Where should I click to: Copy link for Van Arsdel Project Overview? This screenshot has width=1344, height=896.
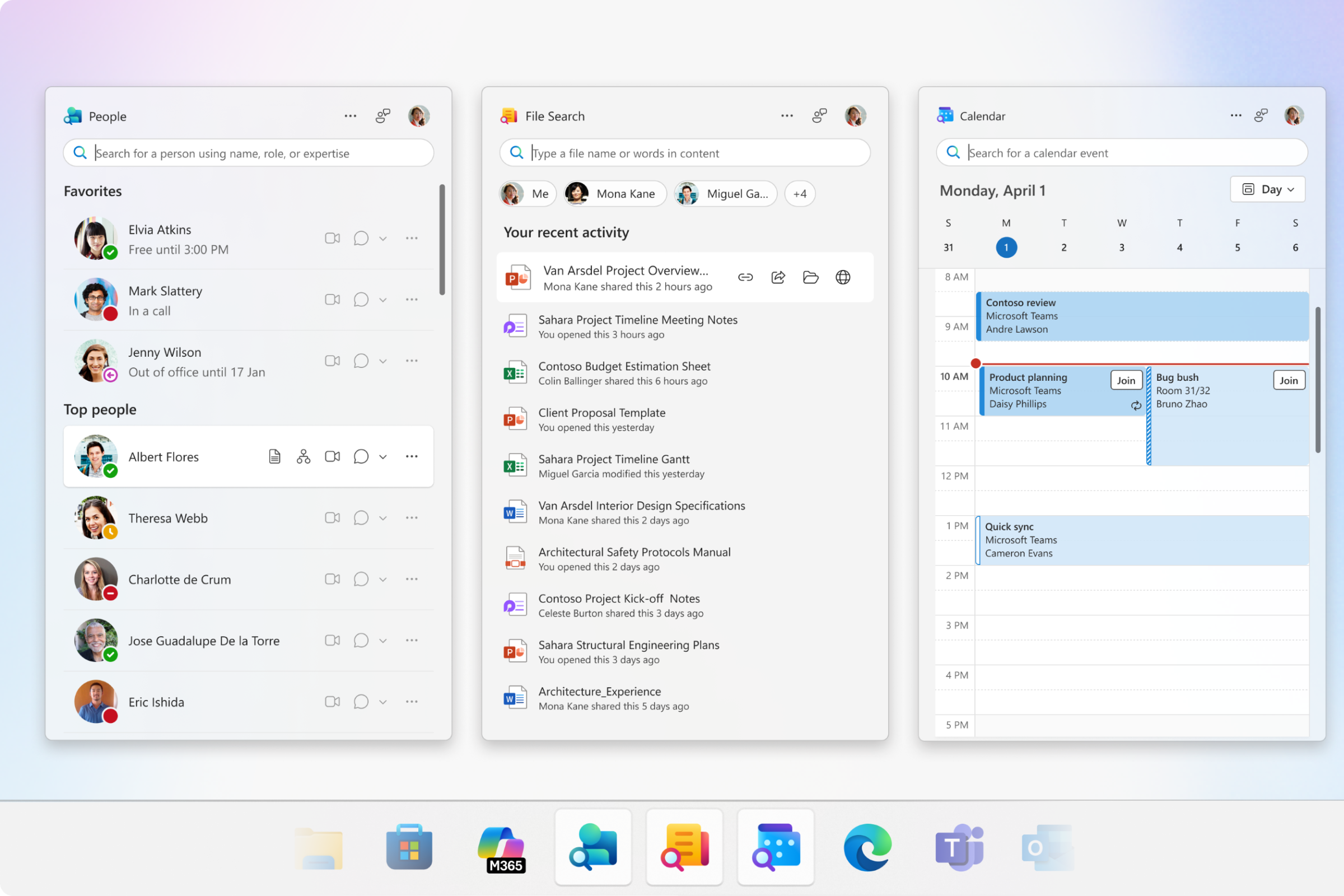(x=746, y=277)
